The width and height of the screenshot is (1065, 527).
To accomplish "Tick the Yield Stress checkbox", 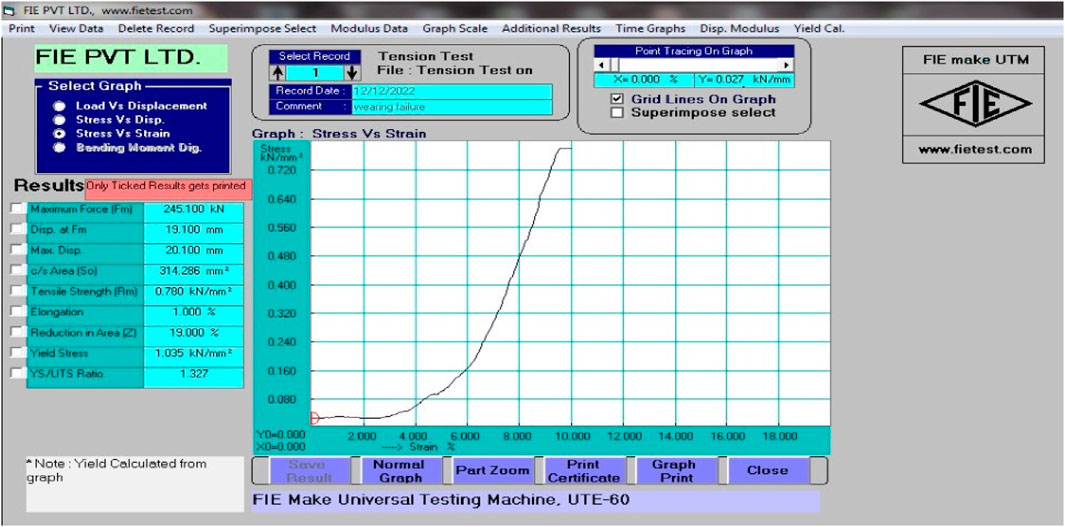I will tap(17, 352).
